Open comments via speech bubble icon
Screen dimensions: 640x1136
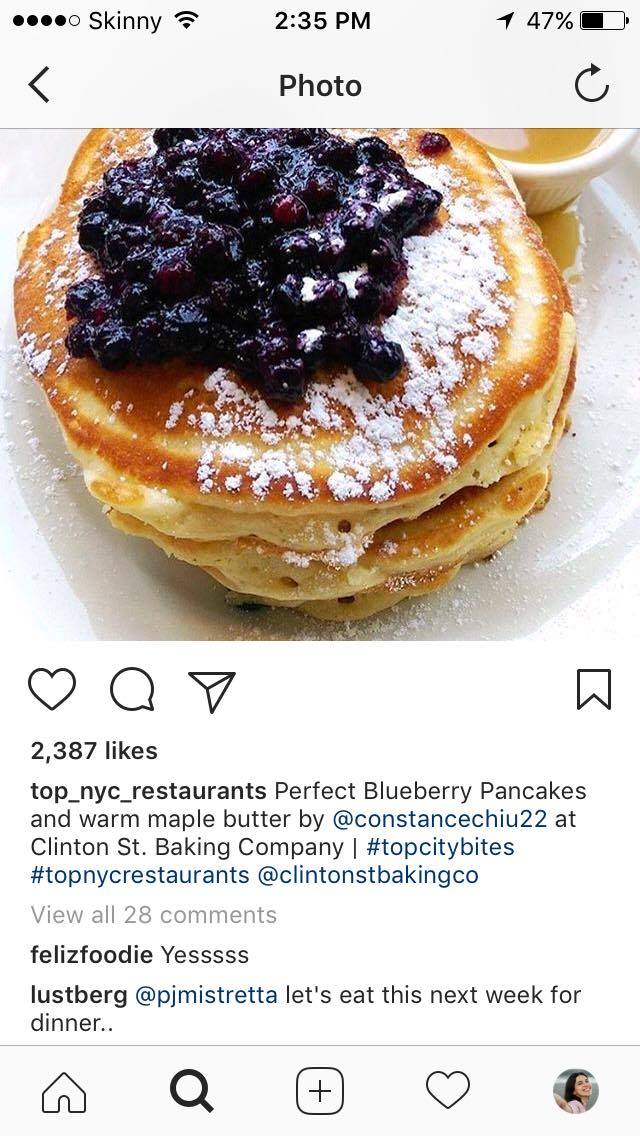tap(132, 689)
